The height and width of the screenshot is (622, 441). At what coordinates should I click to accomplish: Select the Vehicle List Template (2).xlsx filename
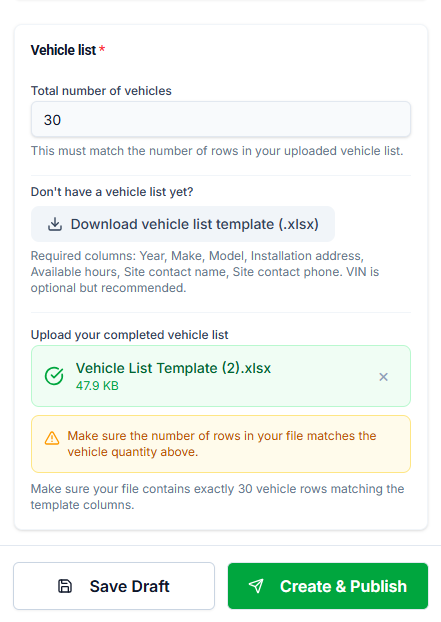173,368
